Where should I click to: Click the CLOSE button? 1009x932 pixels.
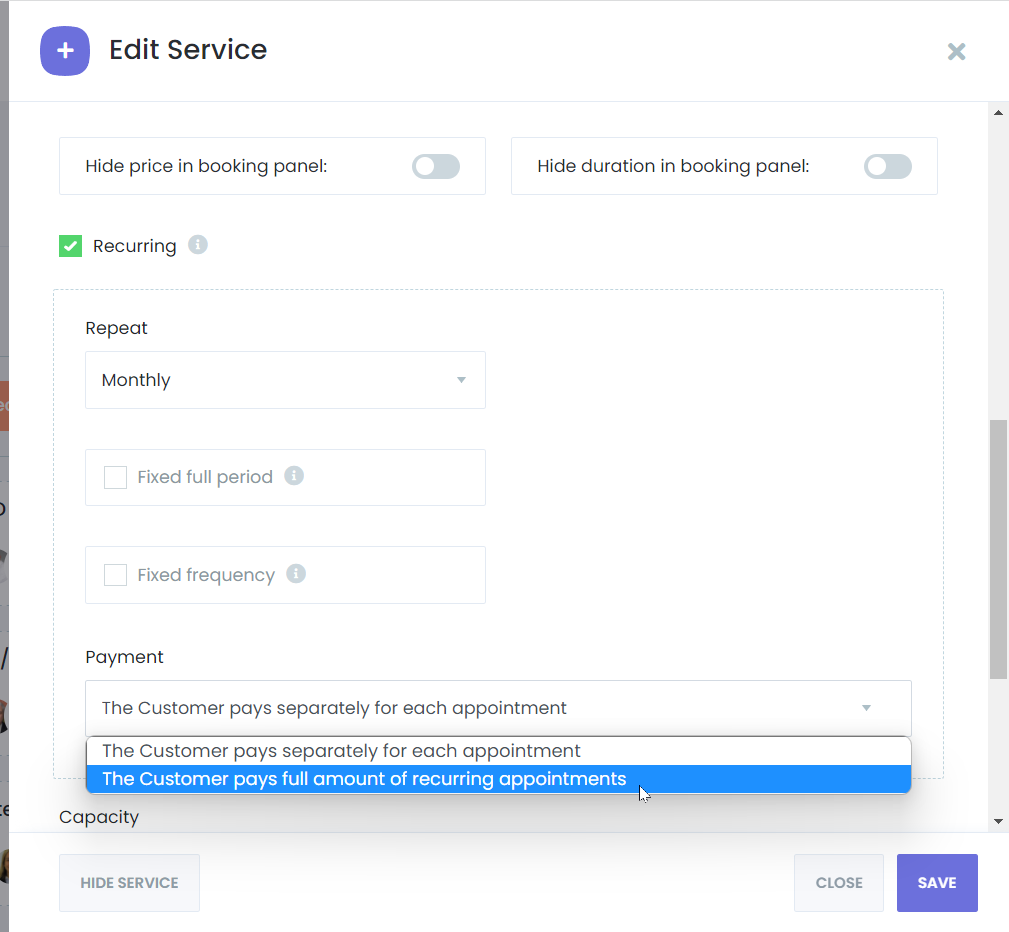(x=838, y=883)
